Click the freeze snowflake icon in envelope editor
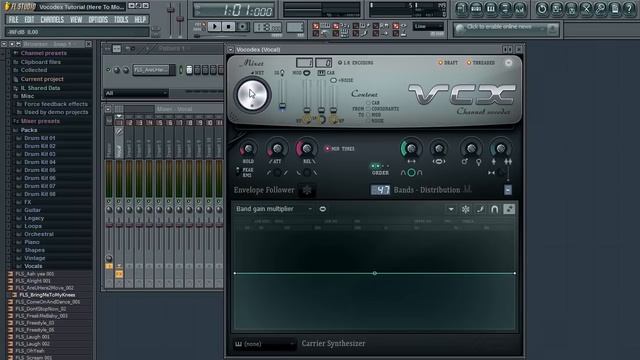640x360 pixels. [465, 209]
